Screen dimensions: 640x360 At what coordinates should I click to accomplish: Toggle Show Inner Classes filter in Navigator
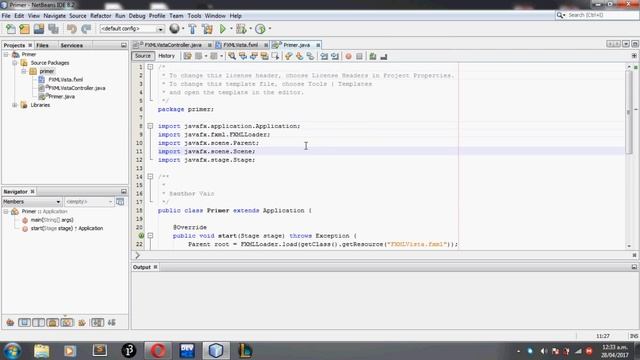tap(67, 323)
